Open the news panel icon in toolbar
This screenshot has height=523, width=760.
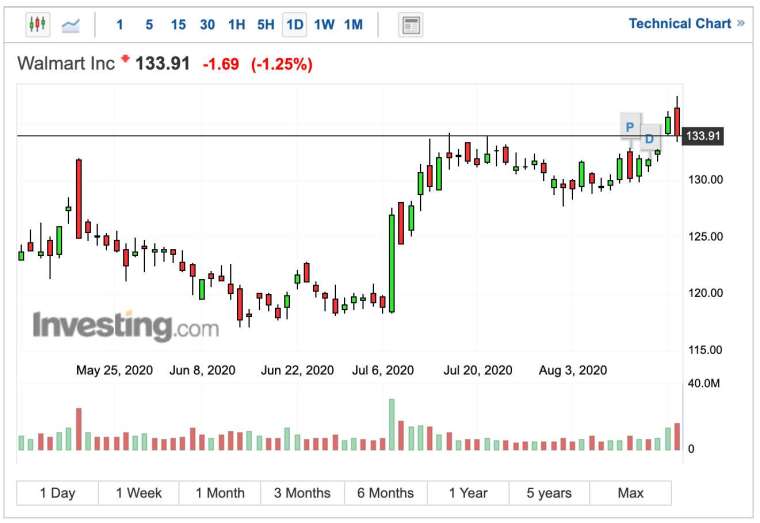pyautogui.click(x=411, y=25)
